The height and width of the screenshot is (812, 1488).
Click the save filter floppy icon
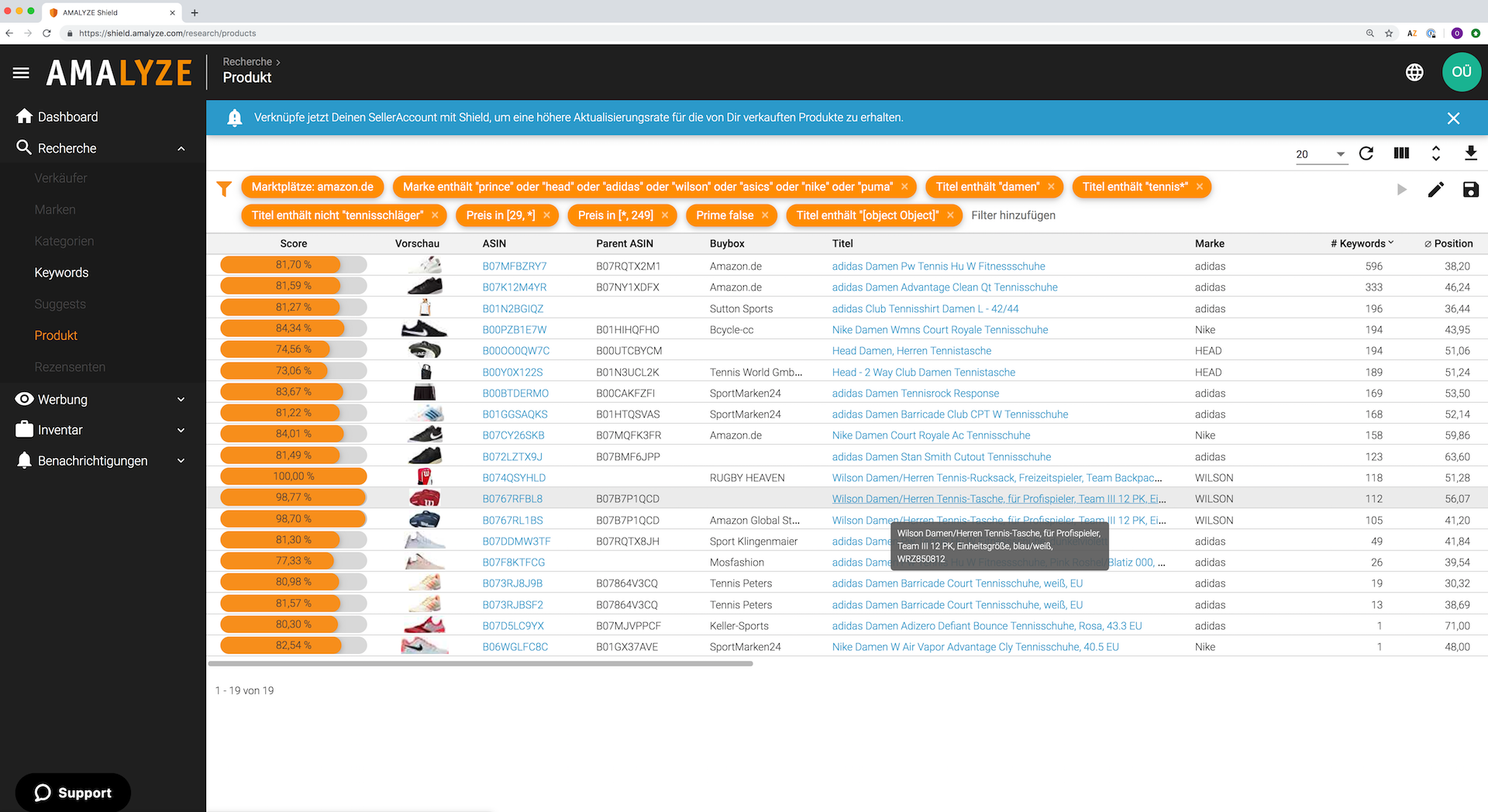coord(1471,189)
